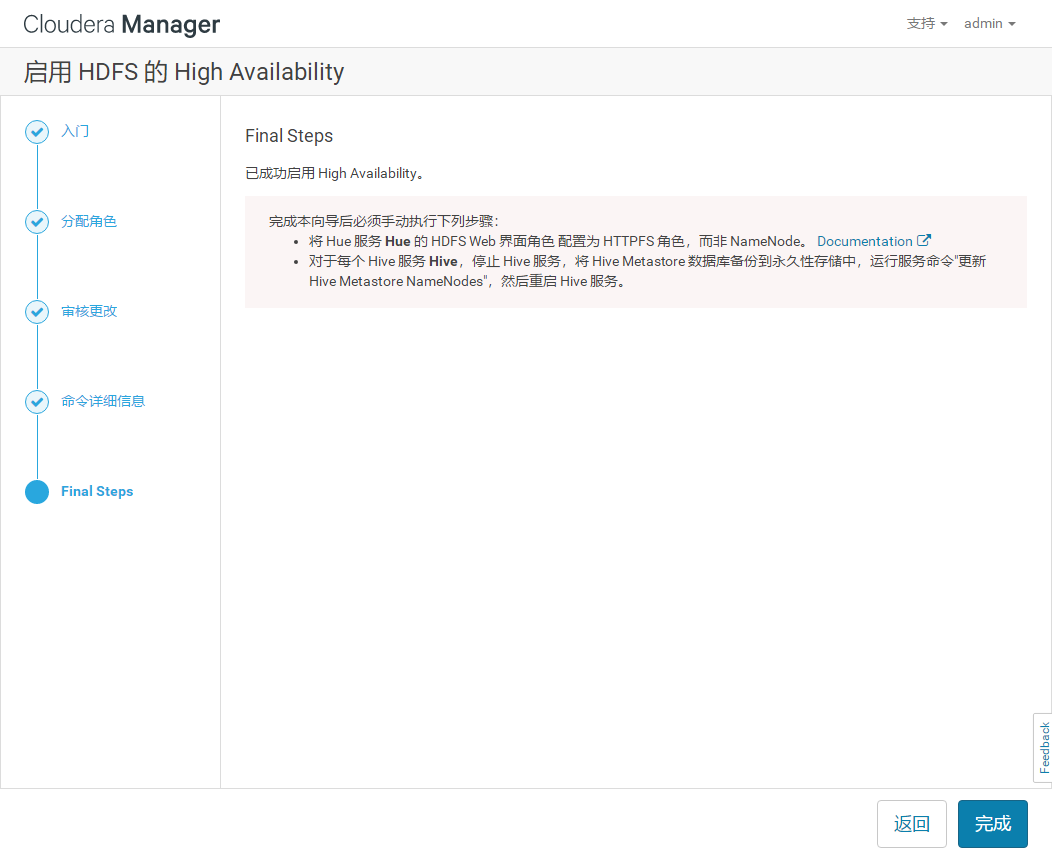Click the 审核更改 step checkmark icon

(37, 312)
